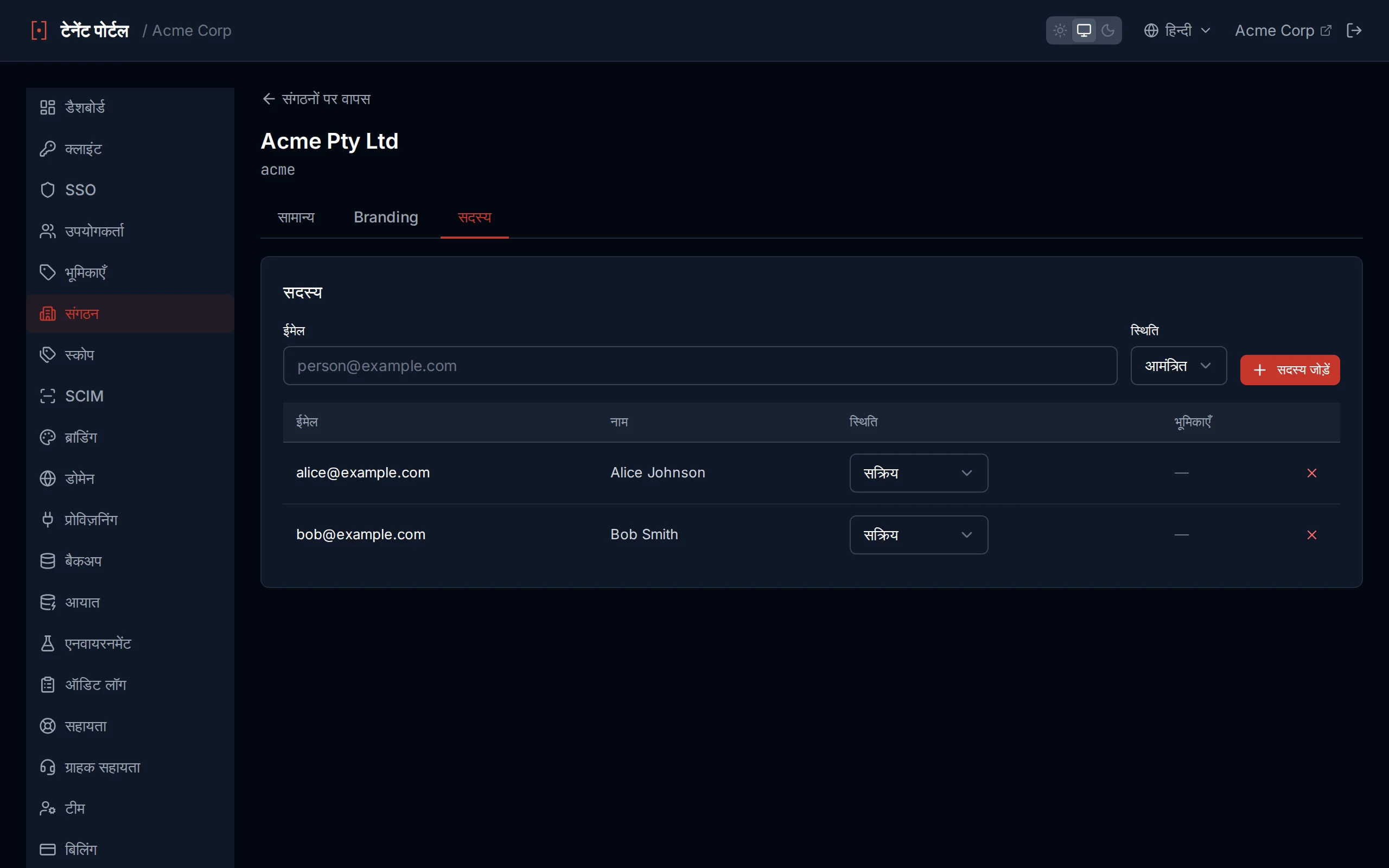
Task: Open आयात import icon in sidebar
Action: click(x=48, y=602)
